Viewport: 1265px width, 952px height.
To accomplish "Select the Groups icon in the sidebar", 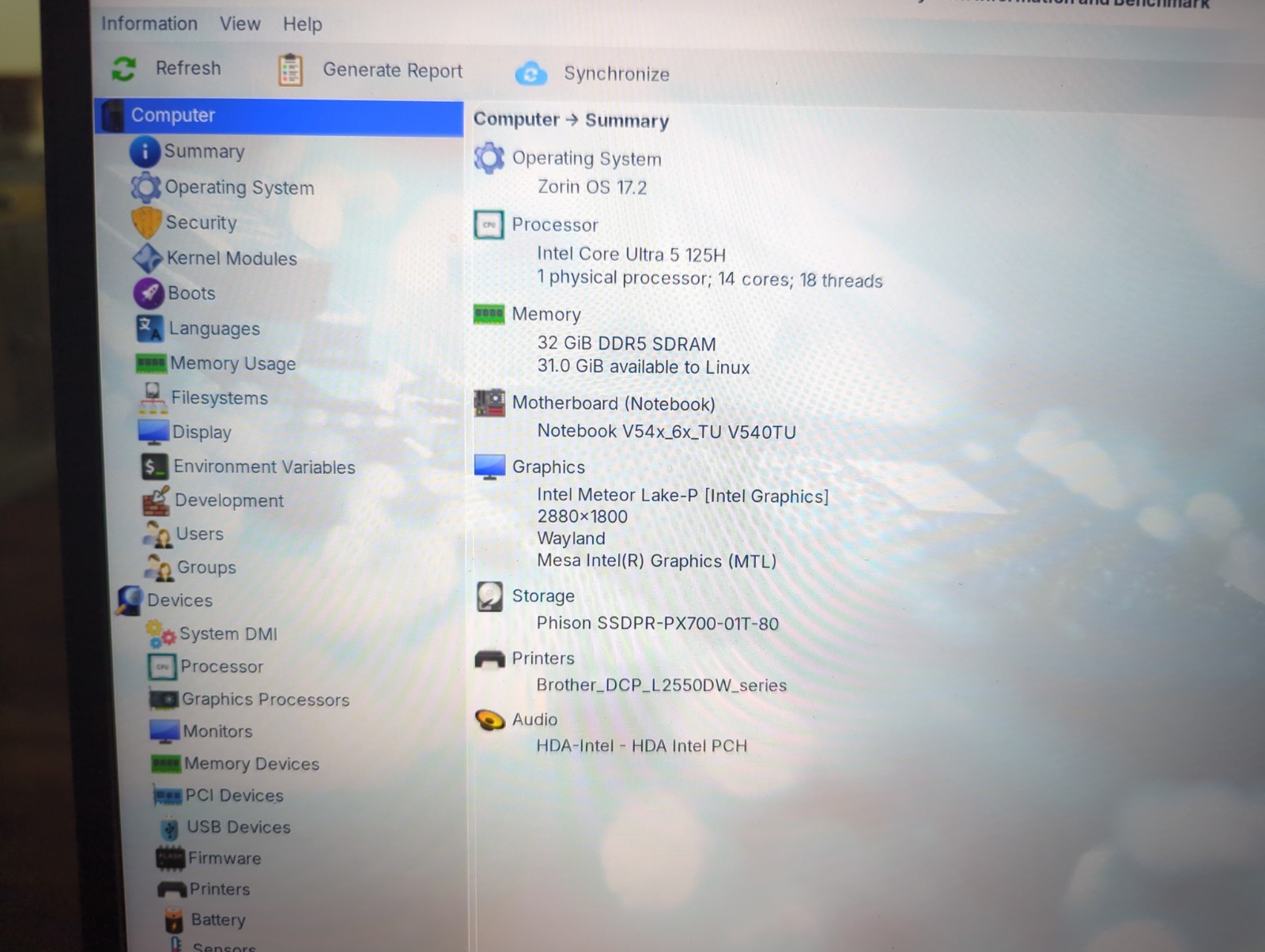I will (x=159, y=567).
